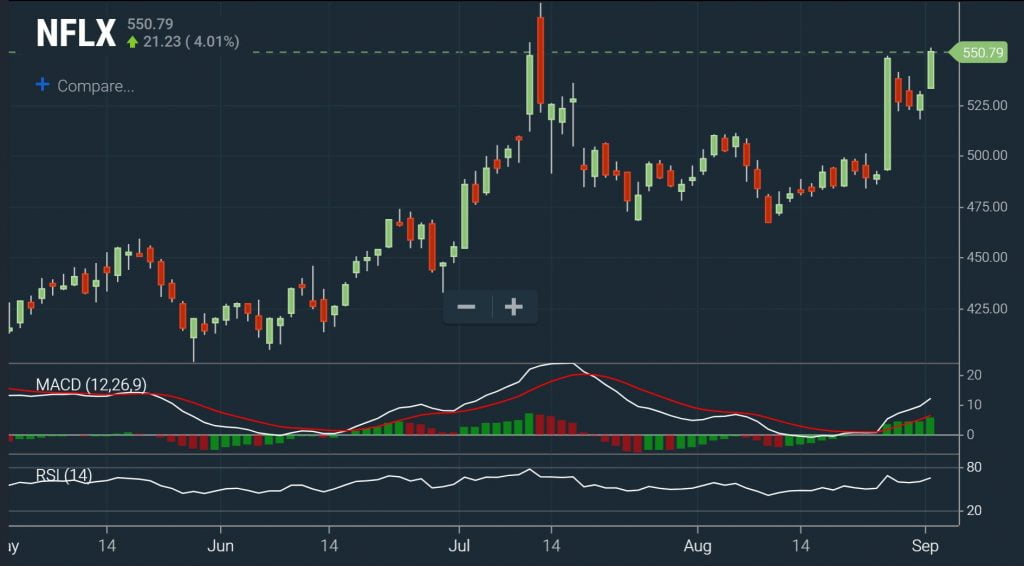Click the 21.23 (4.01%) change text
Viewport: 1024px width, 566px height.
191,42
